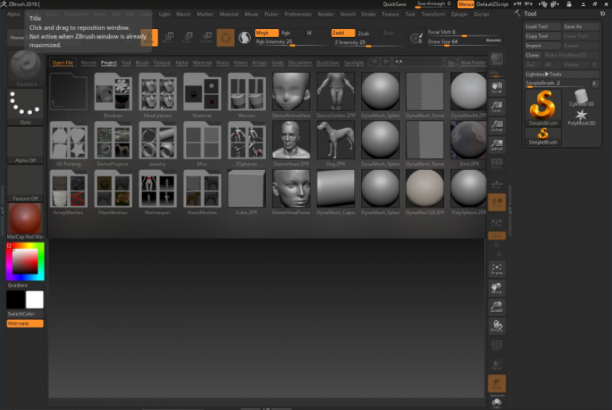The width and height of the screenshot is (612, 410).
Task: Click the New Folder button
Action: [472, 62]
